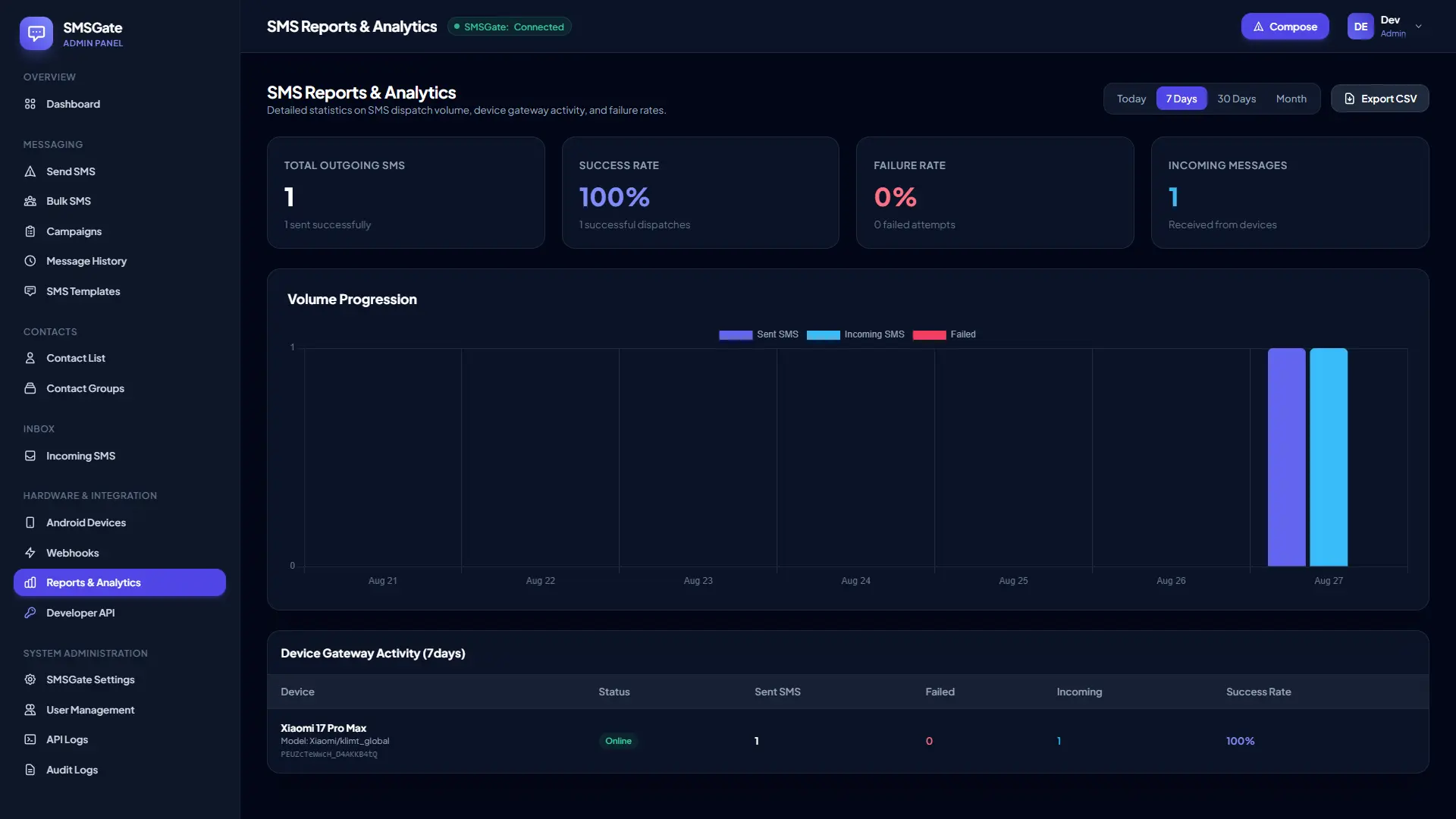1456x819 pixels.
Task: Click the Webhooks lightning bolt icon
Action: 30,553
